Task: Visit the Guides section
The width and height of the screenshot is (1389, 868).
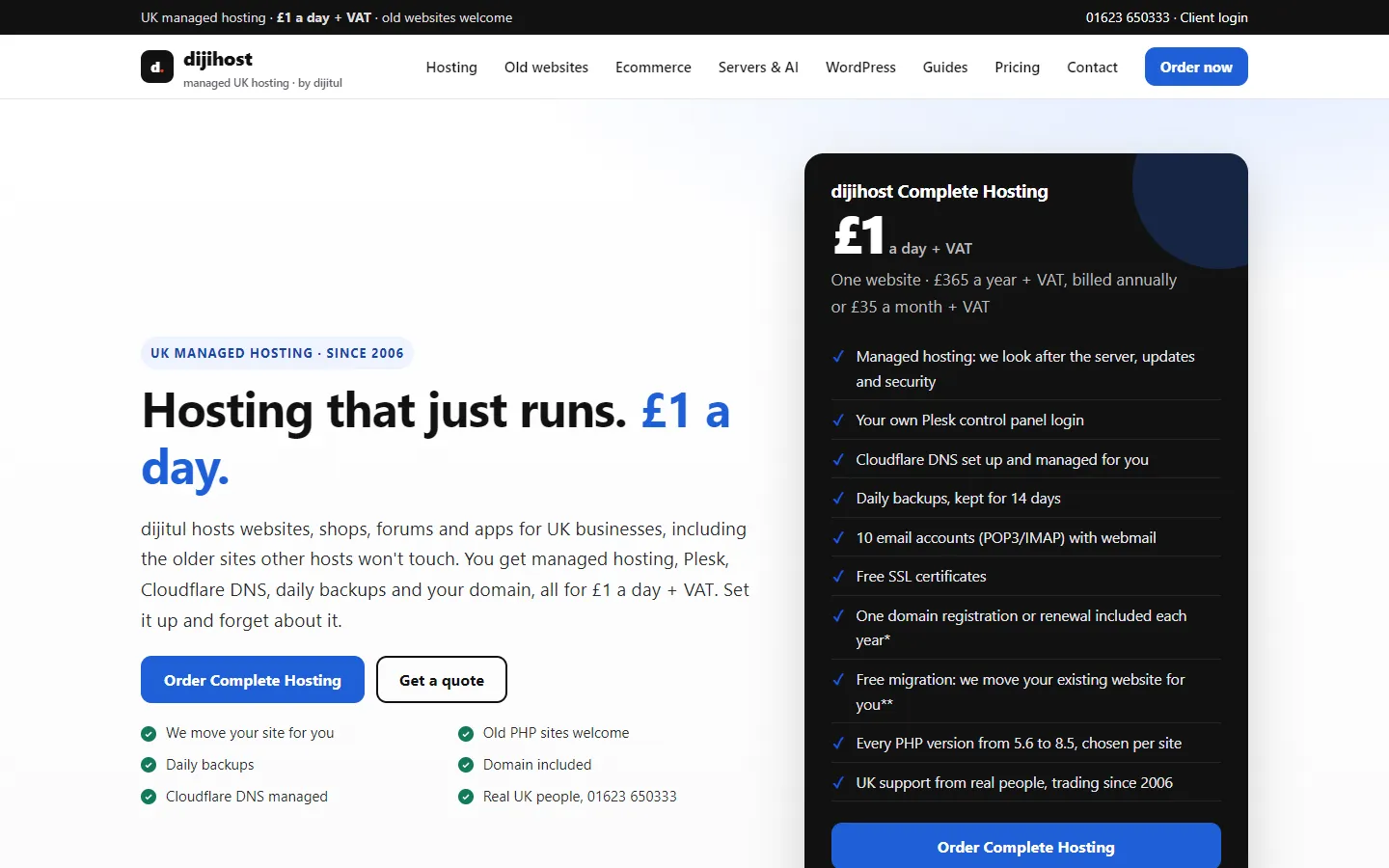Action: coord(945,67)
